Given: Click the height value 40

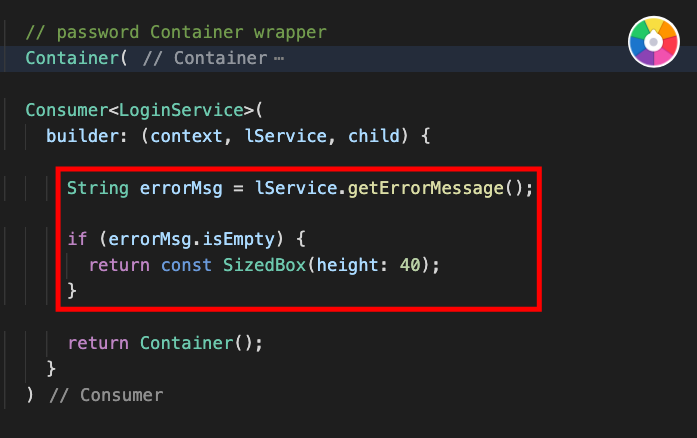Looking at the screenshot, I should [x=410, y=265].
